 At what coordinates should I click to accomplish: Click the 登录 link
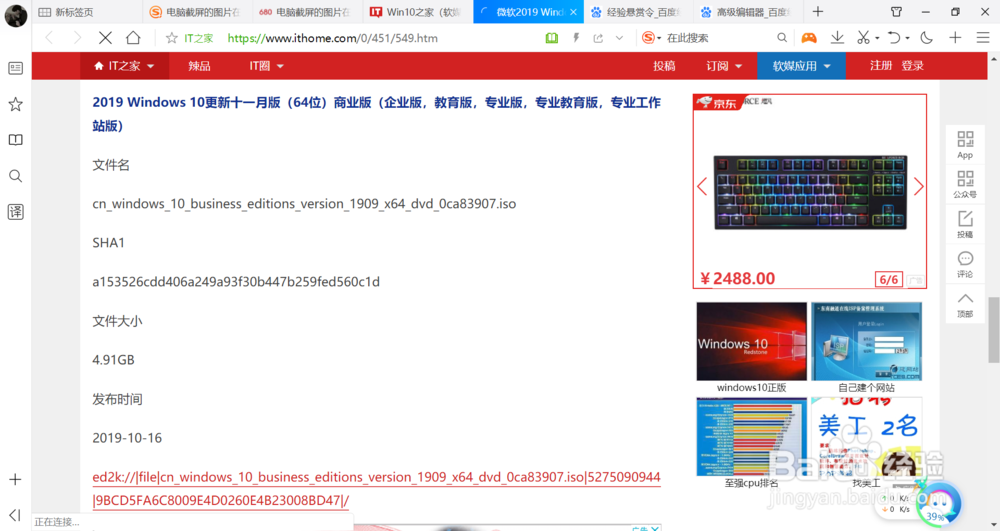pos(913,66)
